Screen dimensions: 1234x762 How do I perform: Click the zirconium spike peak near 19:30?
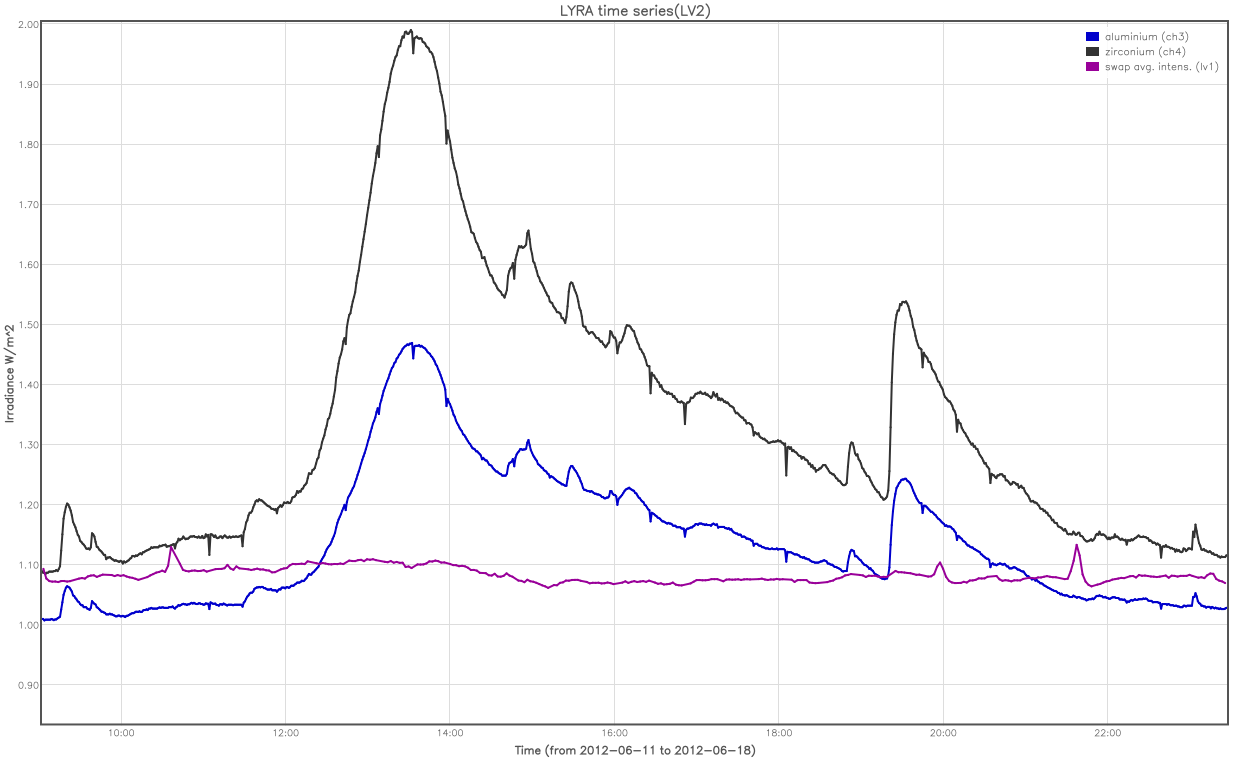point(904,301)
